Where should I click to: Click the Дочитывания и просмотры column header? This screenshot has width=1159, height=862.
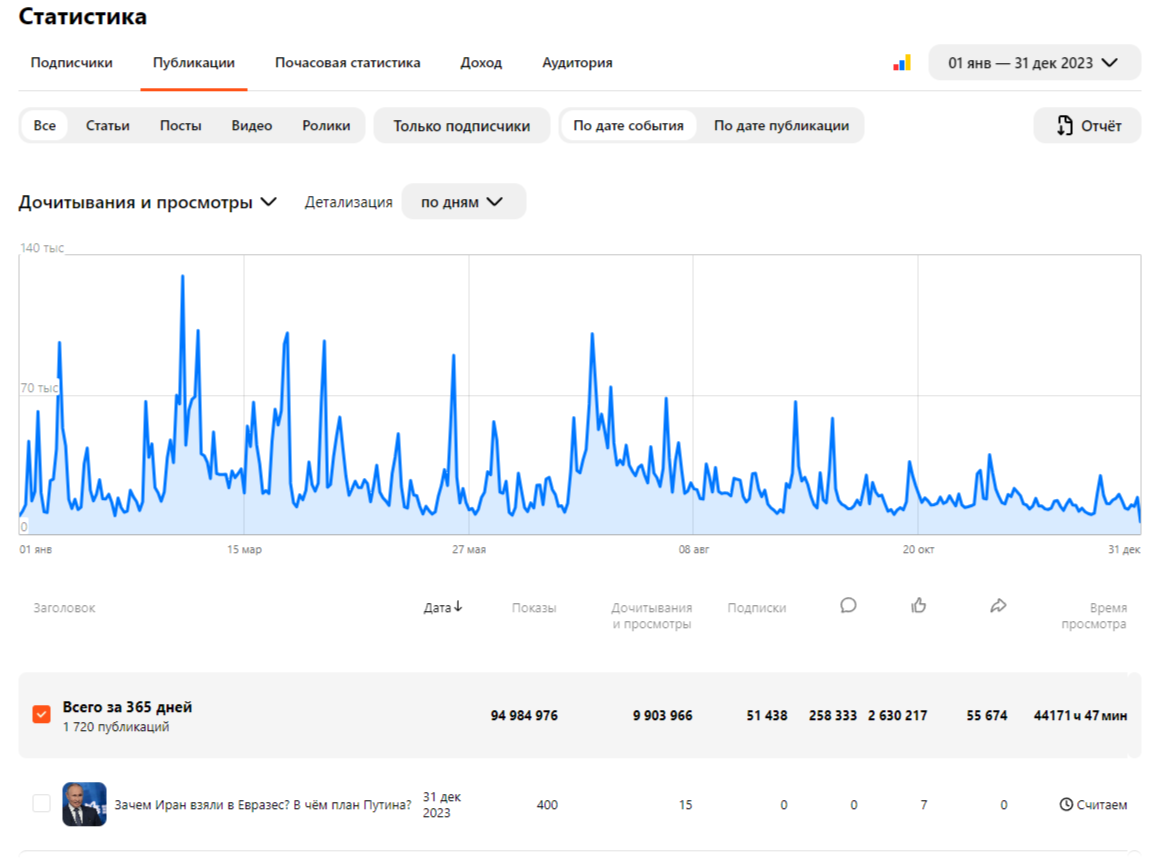[x=651, y=615]
